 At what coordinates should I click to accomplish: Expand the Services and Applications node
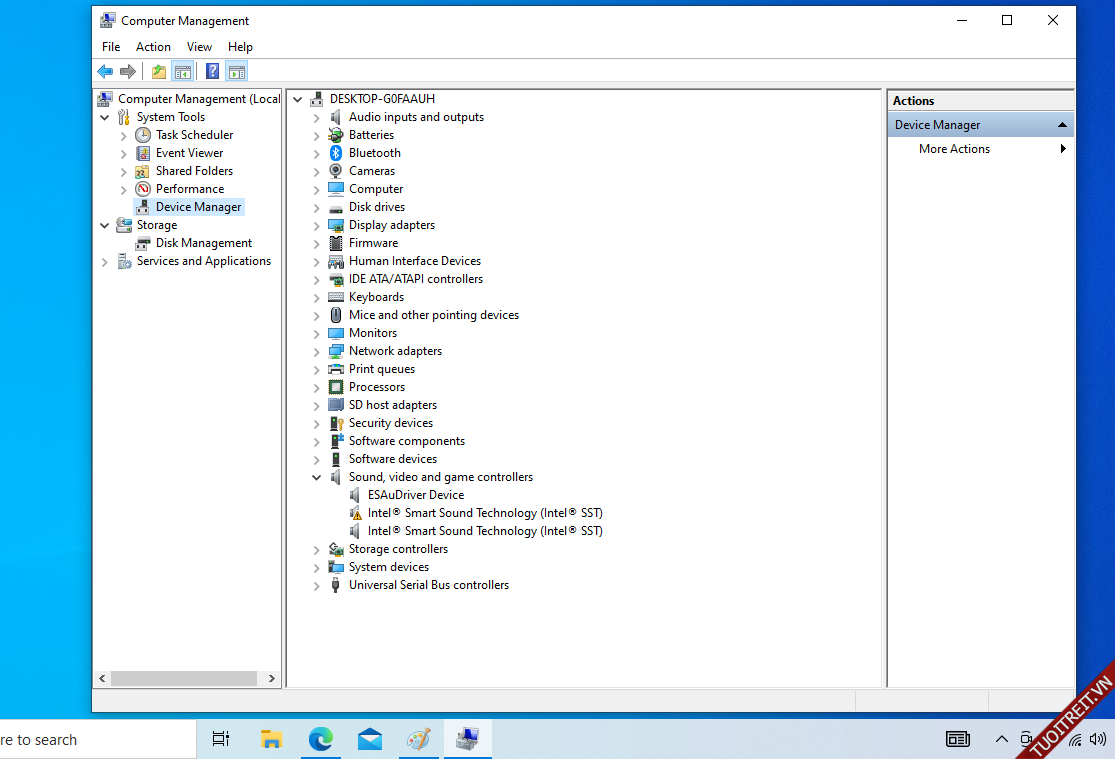coord(105,262)
